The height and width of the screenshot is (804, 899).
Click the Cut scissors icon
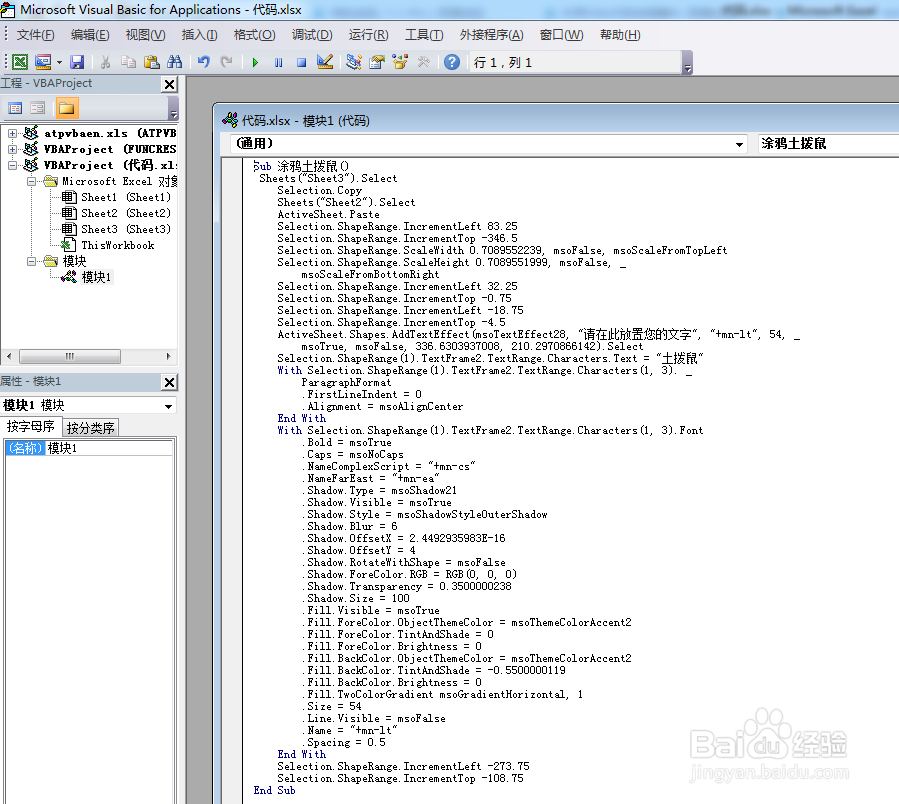pyautogui.click(x=105, y=62)
